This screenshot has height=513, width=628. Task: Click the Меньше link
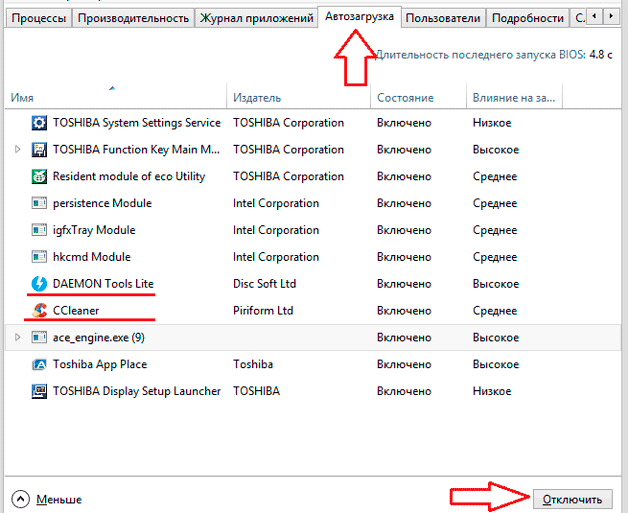(59, 499)
